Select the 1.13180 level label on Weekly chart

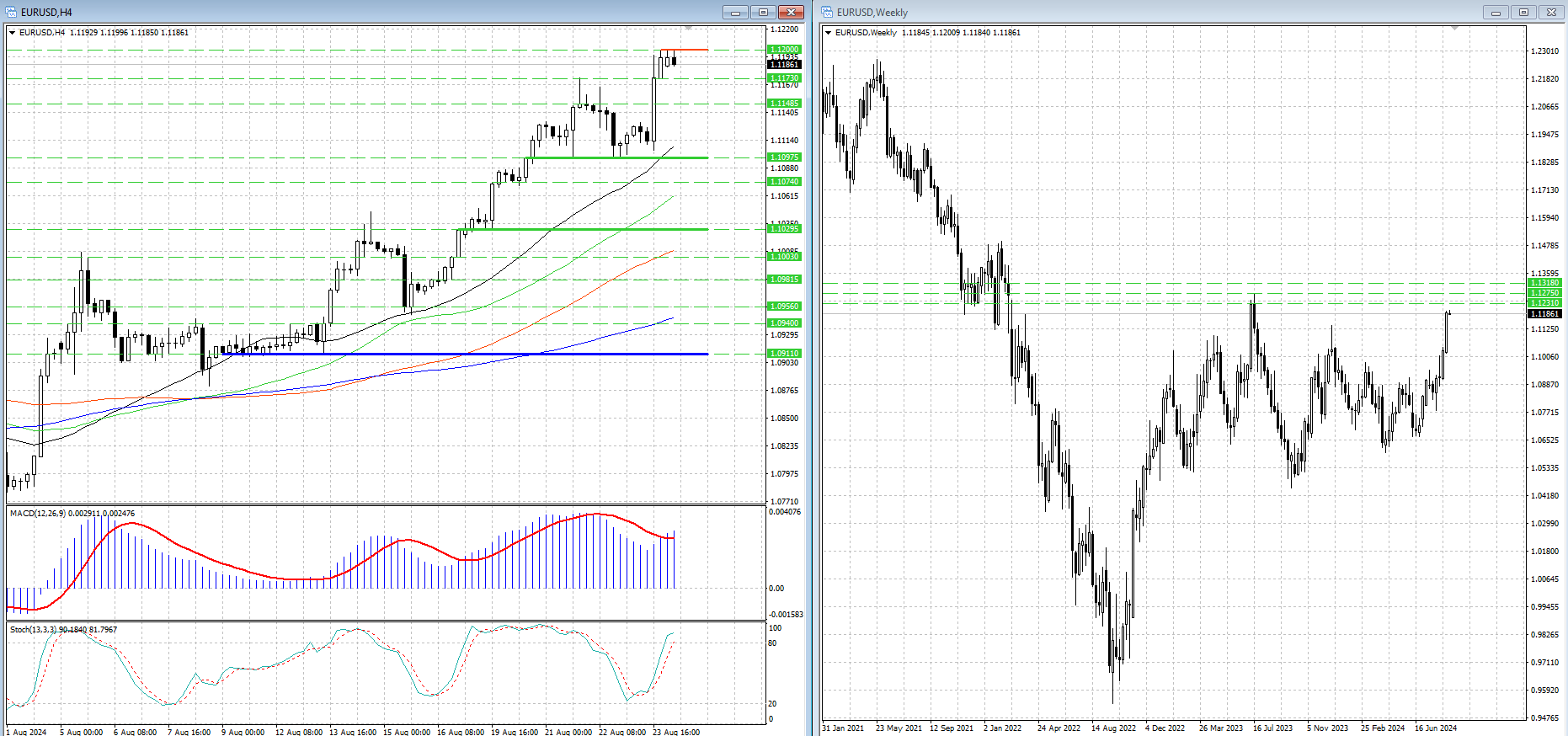[x=1544, y=283]
